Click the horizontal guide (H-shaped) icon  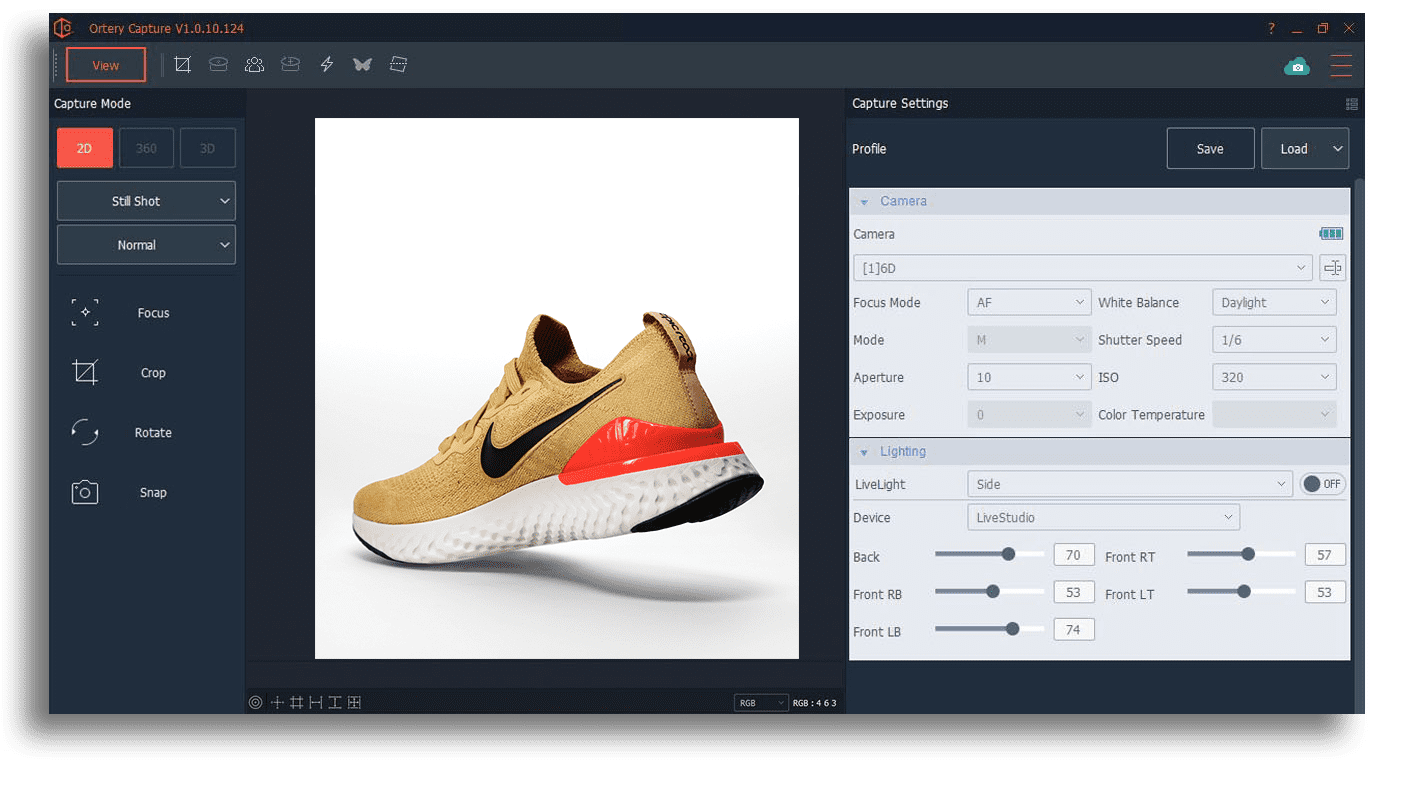[315, 703]
